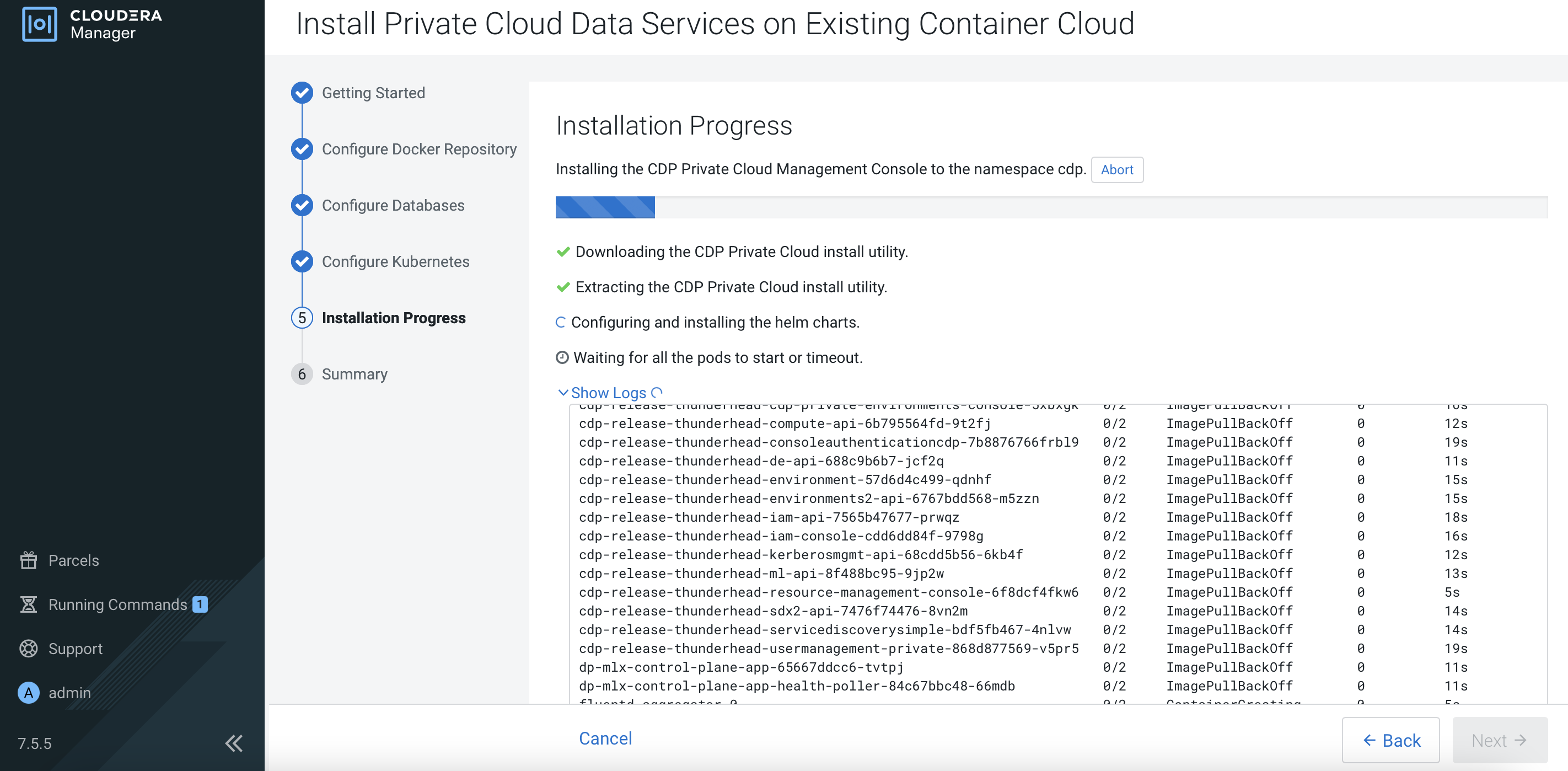Click the Running Commands count badge
The width and height of the screenshot is (1568, 771).
200,604
